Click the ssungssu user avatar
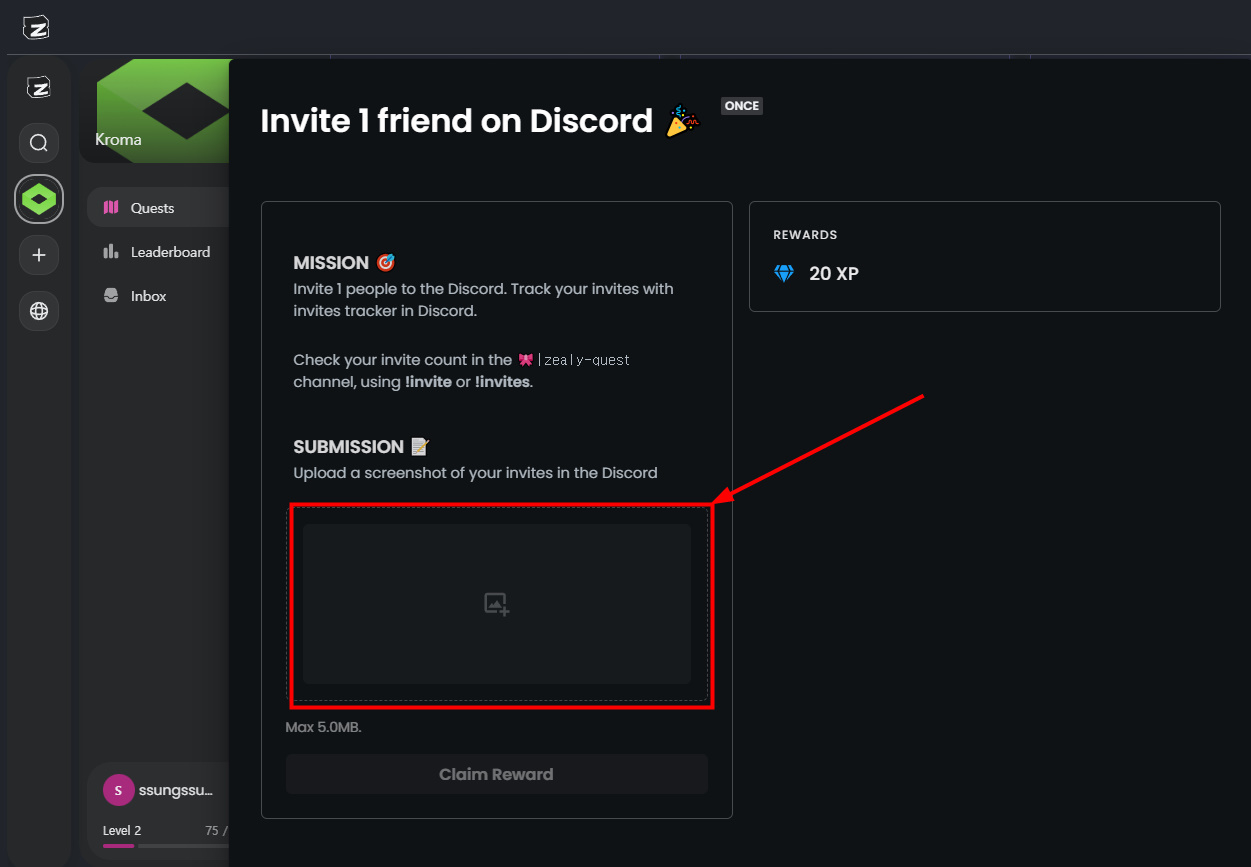This screenshot has width=1251, height=867. pyautogui.click(x=118, y=790)
